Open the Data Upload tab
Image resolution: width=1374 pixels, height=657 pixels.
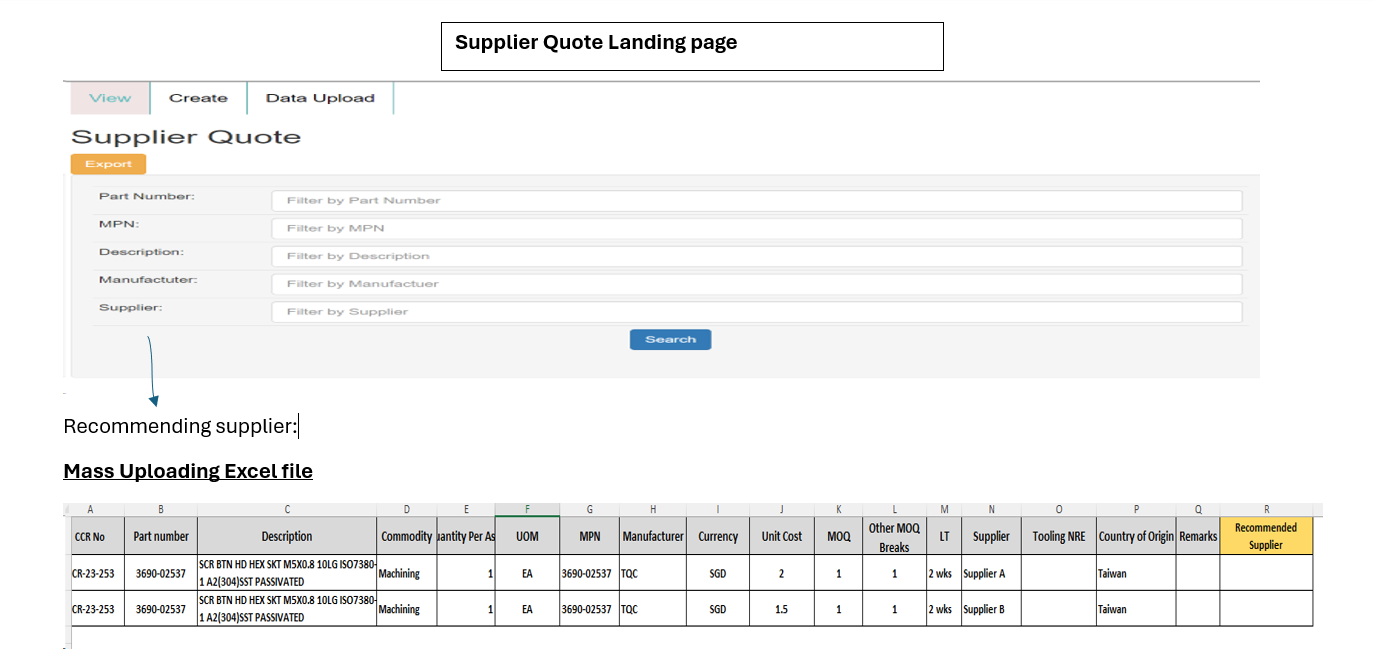click(x=320, y=98)
